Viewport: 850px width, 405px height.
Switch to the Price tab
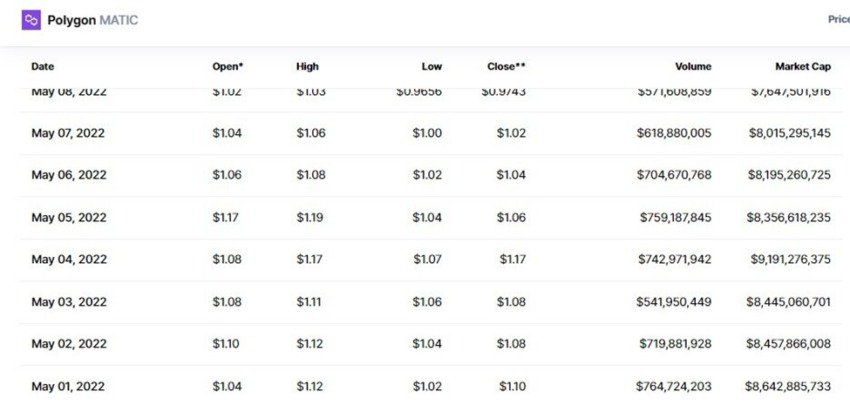click(x=839, y=20)
